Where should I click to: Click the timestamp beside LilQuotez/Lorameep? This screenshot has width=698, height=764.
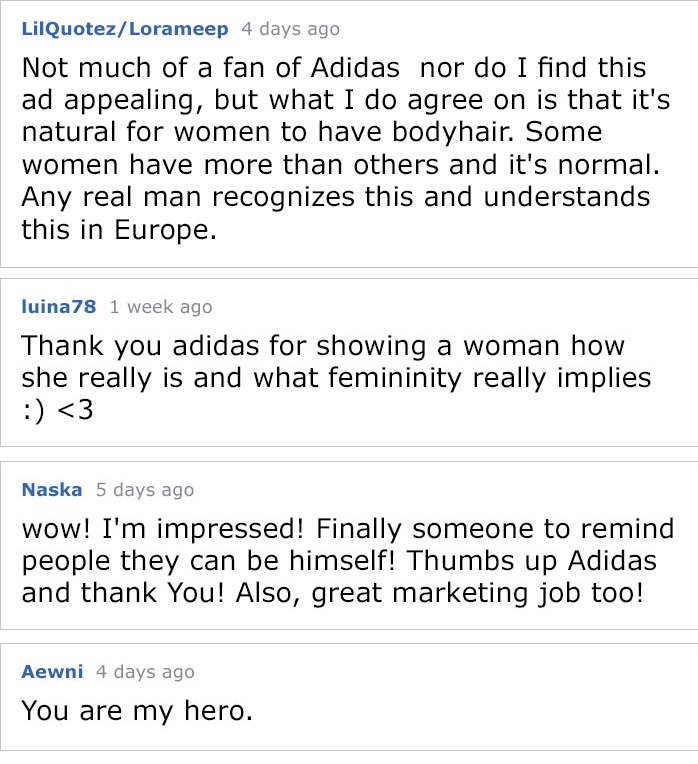290,29
